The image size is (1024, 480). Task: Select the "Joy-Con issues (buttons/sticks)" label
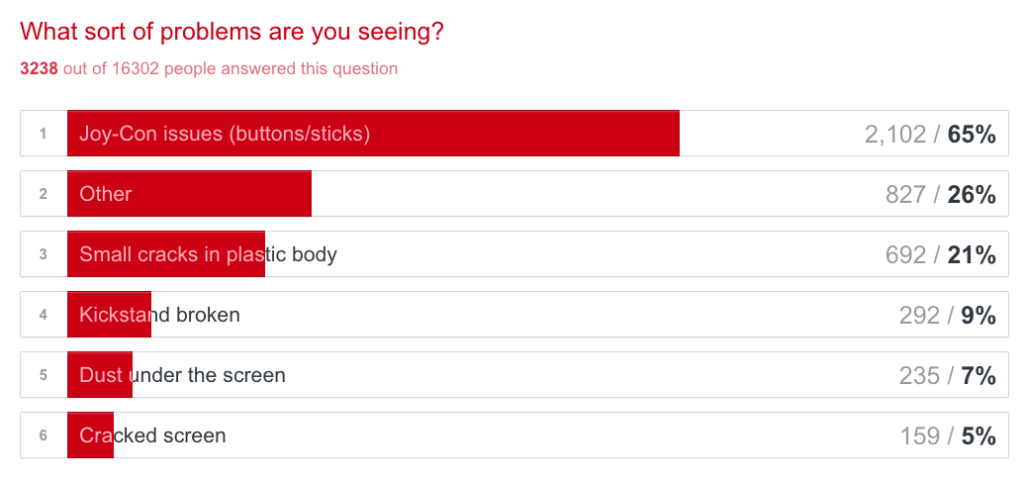(225, 134)
